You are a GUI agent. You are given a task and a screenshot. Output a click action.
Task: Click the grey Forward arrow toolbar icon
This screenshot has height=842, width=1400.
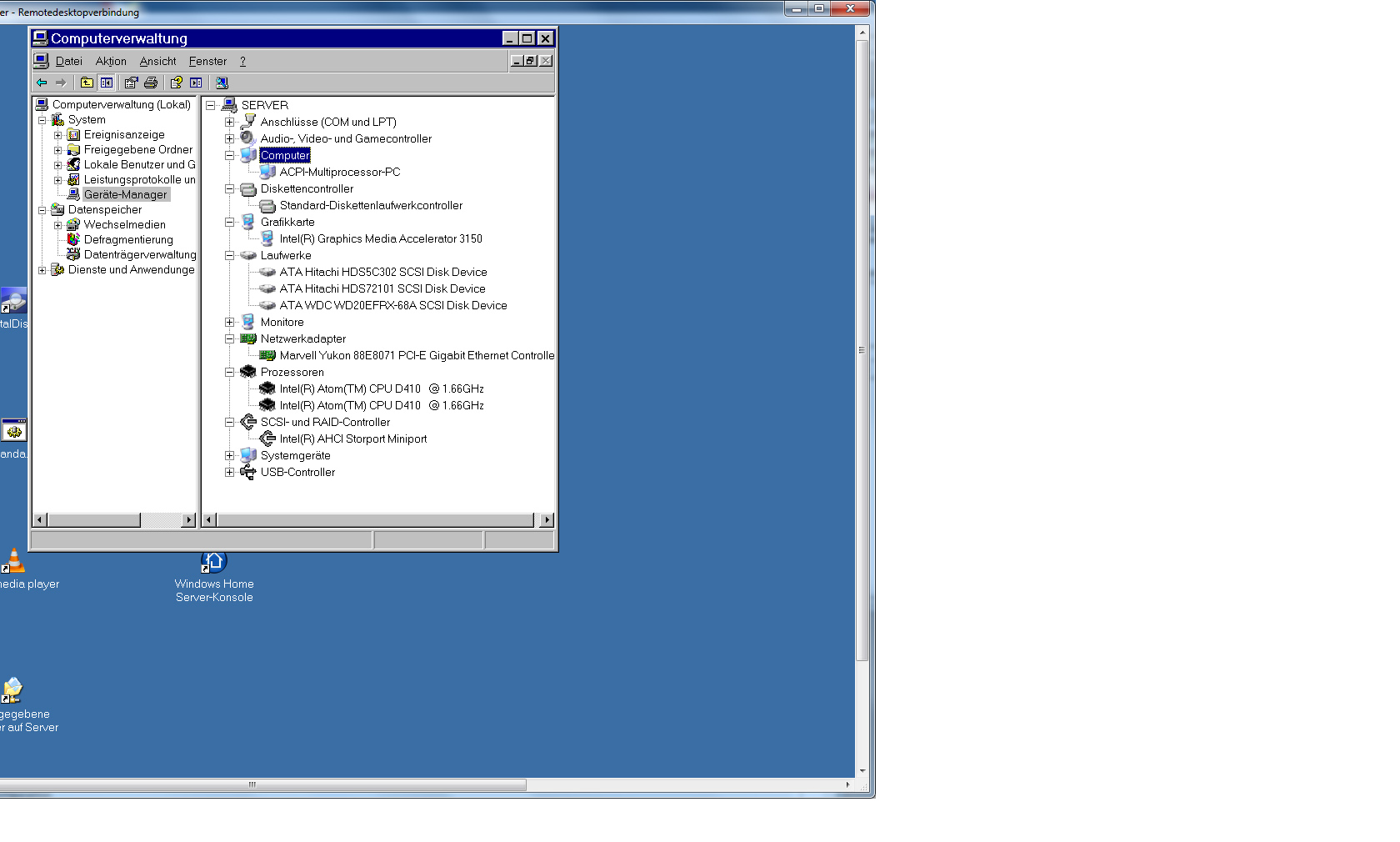tap(61, 83)
